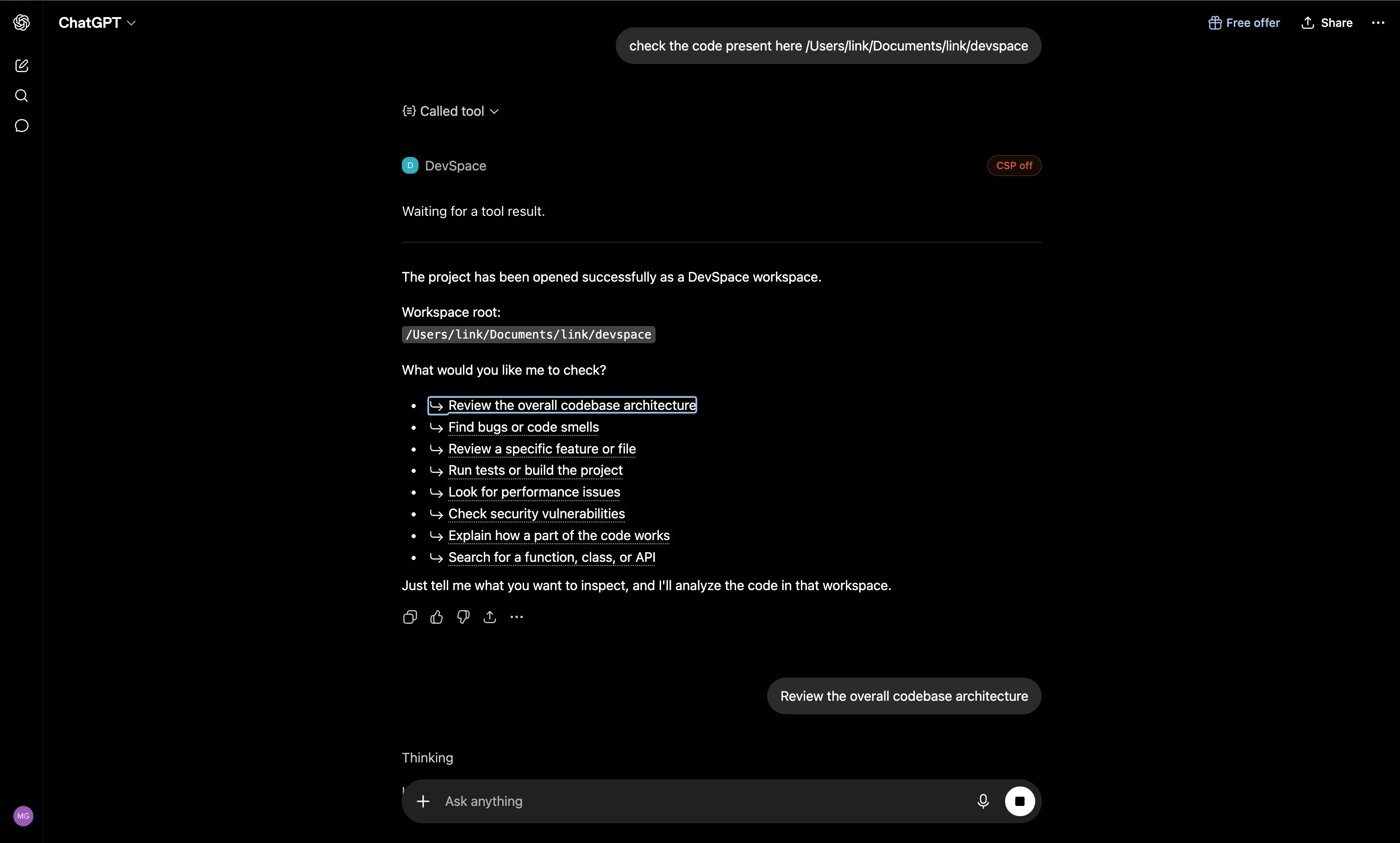The height and width of the screenshot is (843, 1400).
Task: Select Run tests or build the project
Action: (526, 470)
